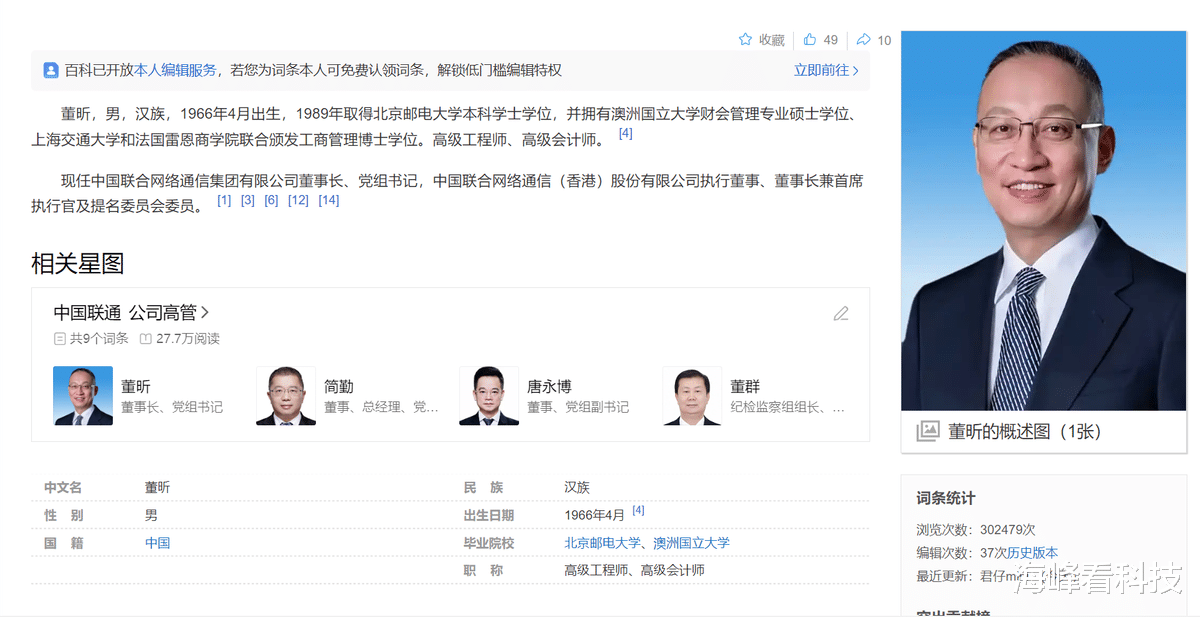1200x617 pixels.
Task: Click 董昕 thumbnail in star map
Action: pyautogui.click(x=83, y=396)
